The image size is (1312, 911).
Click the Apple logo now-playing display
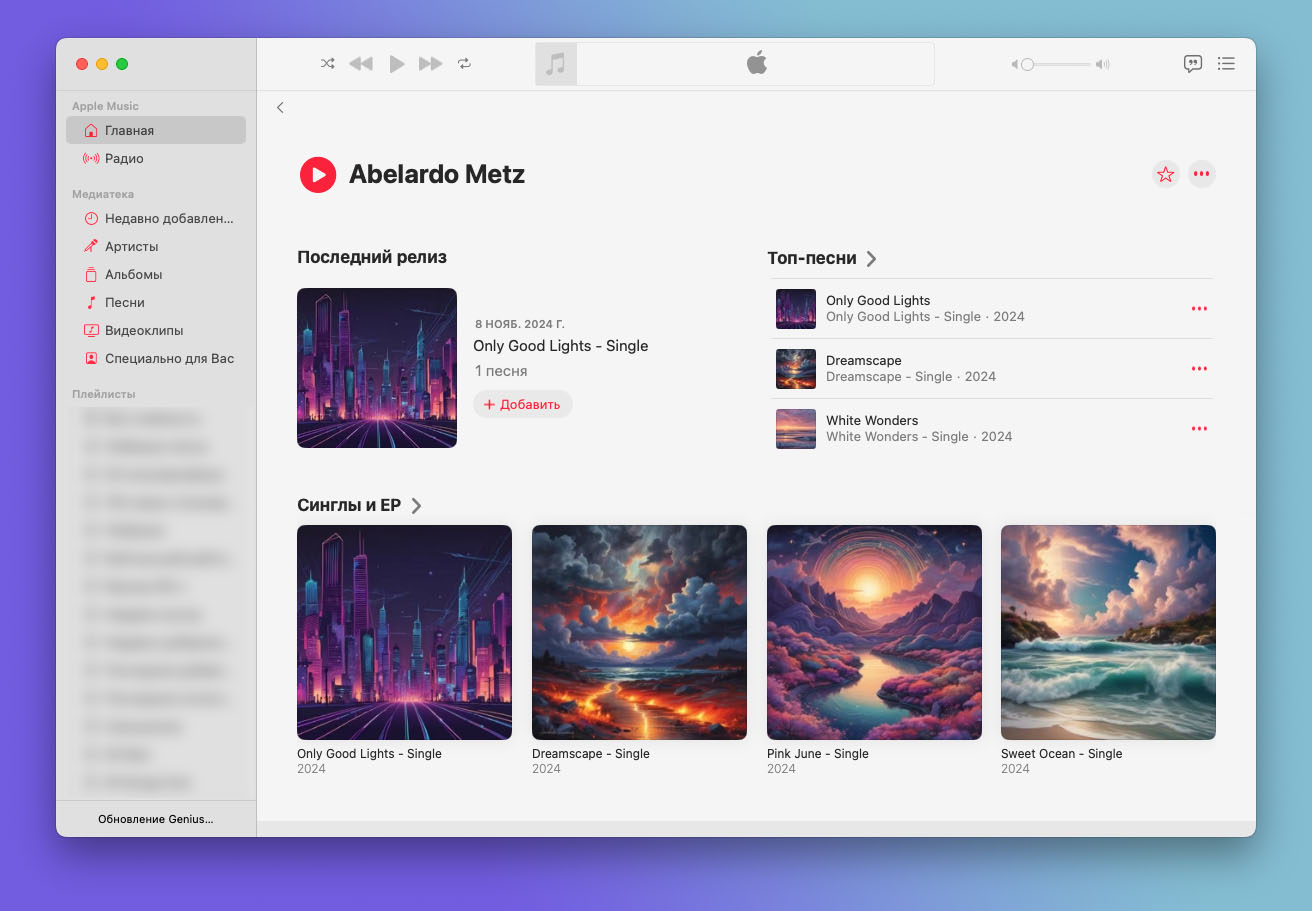[x=756, y=64]
